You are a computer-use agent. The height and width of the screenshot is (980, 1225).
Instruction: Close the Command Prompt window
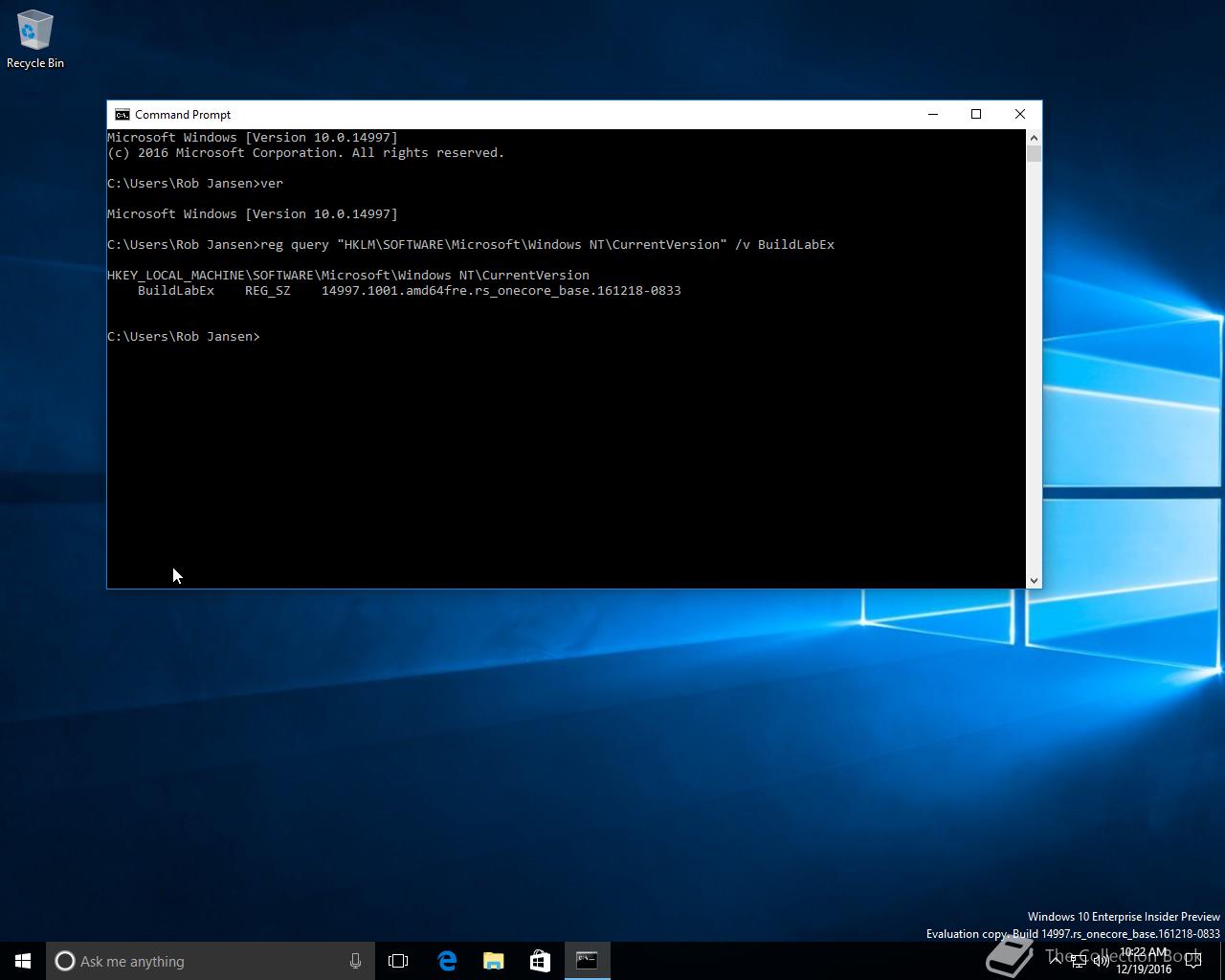coord(1020,115)
